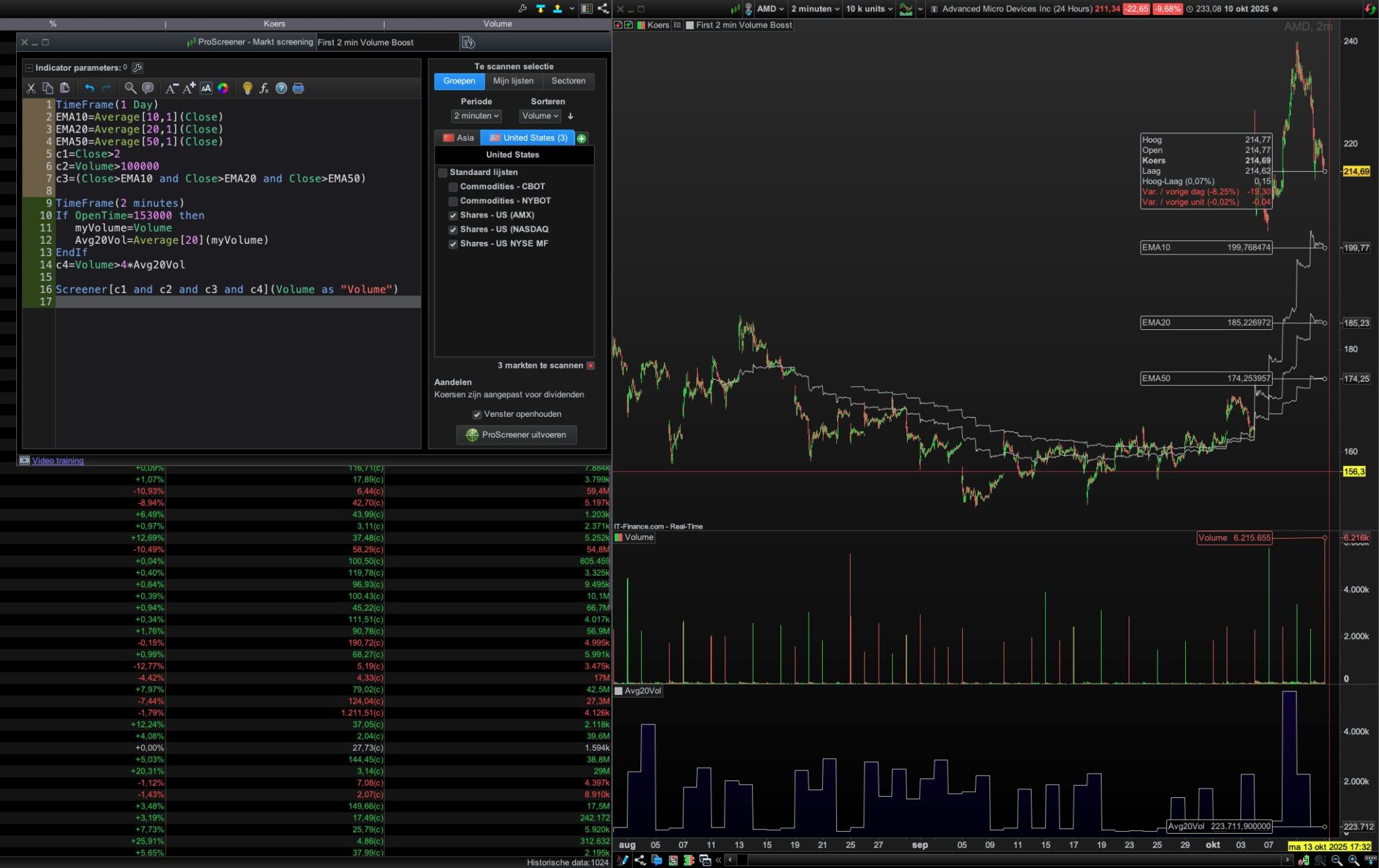
Task: Click the scissors cut icon in editor toolbar
Action: tap(31, 88)
